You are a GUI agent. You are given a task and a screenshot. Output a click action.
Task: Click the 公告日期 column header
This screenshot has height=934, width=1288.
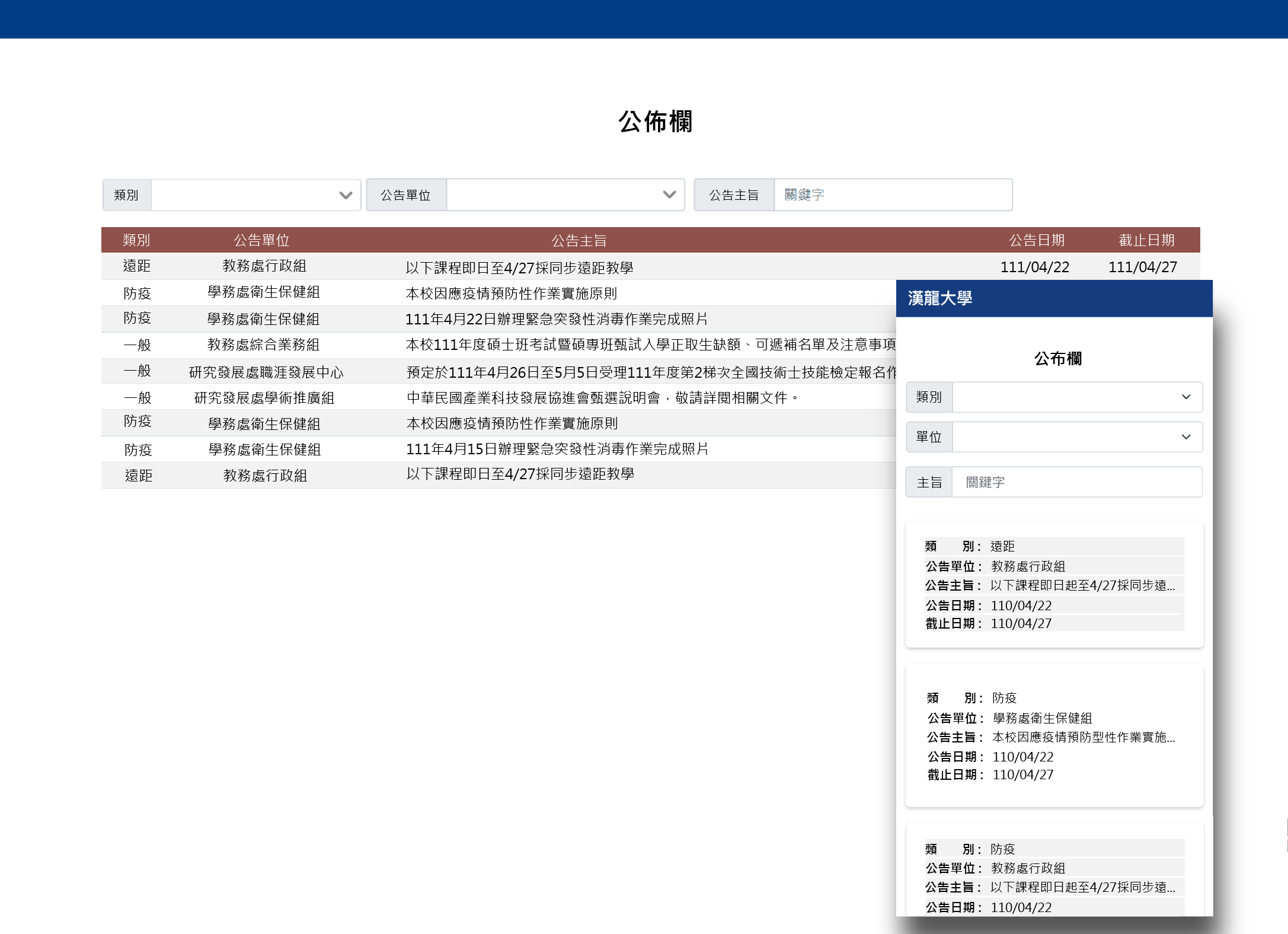(x=1036, y=240)
